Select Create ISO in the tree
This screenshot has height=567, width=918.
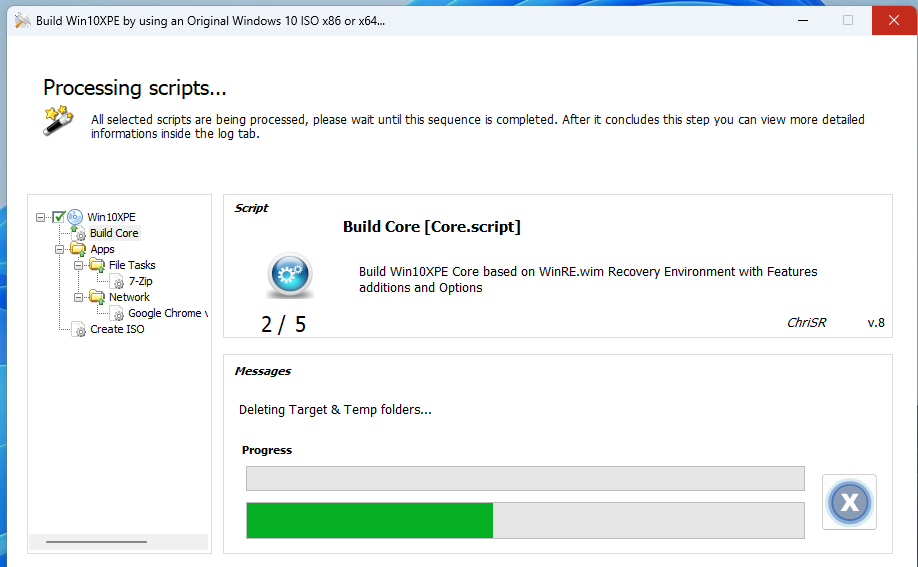coord(117,329)
